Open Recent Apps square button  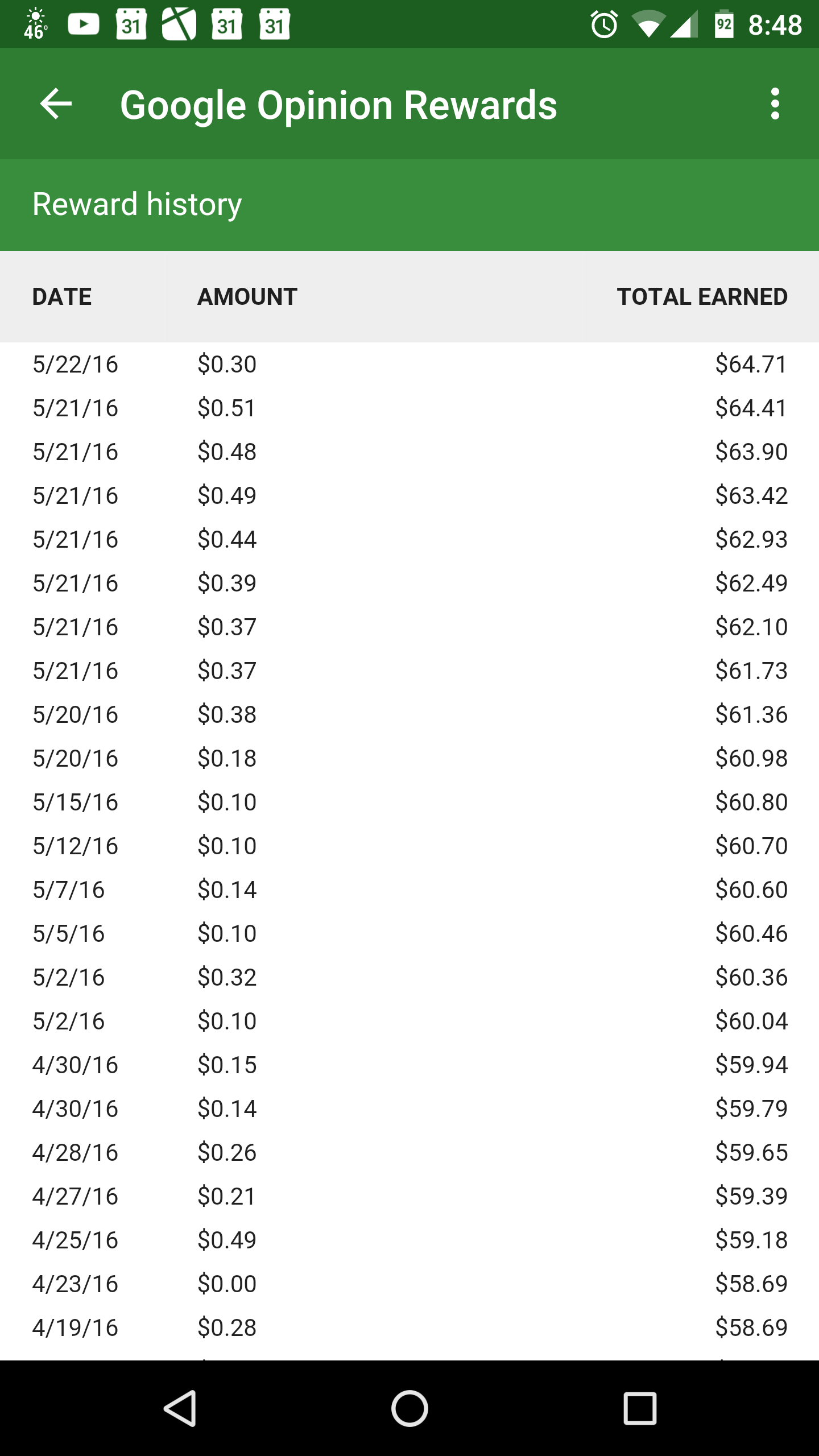(x=640, y=1408)
